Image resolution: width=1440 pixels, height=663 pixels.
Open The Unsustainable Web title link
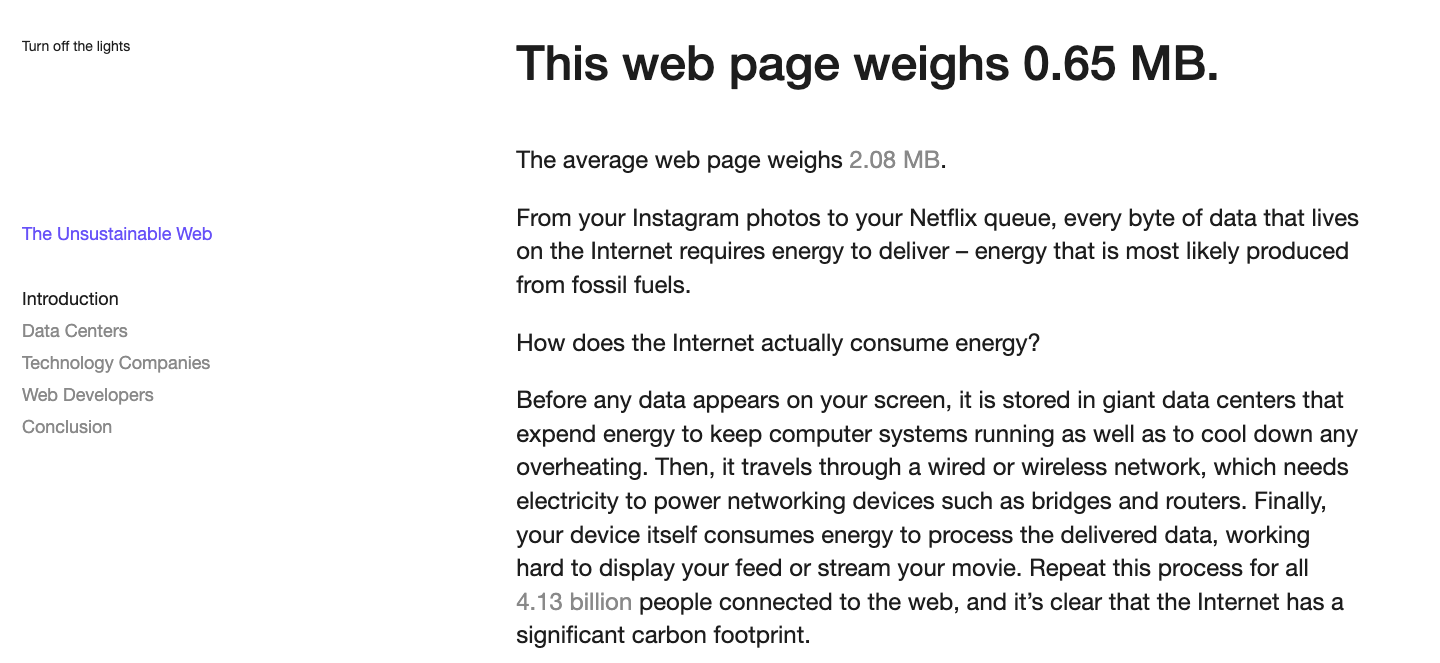(x=117, y=234)
